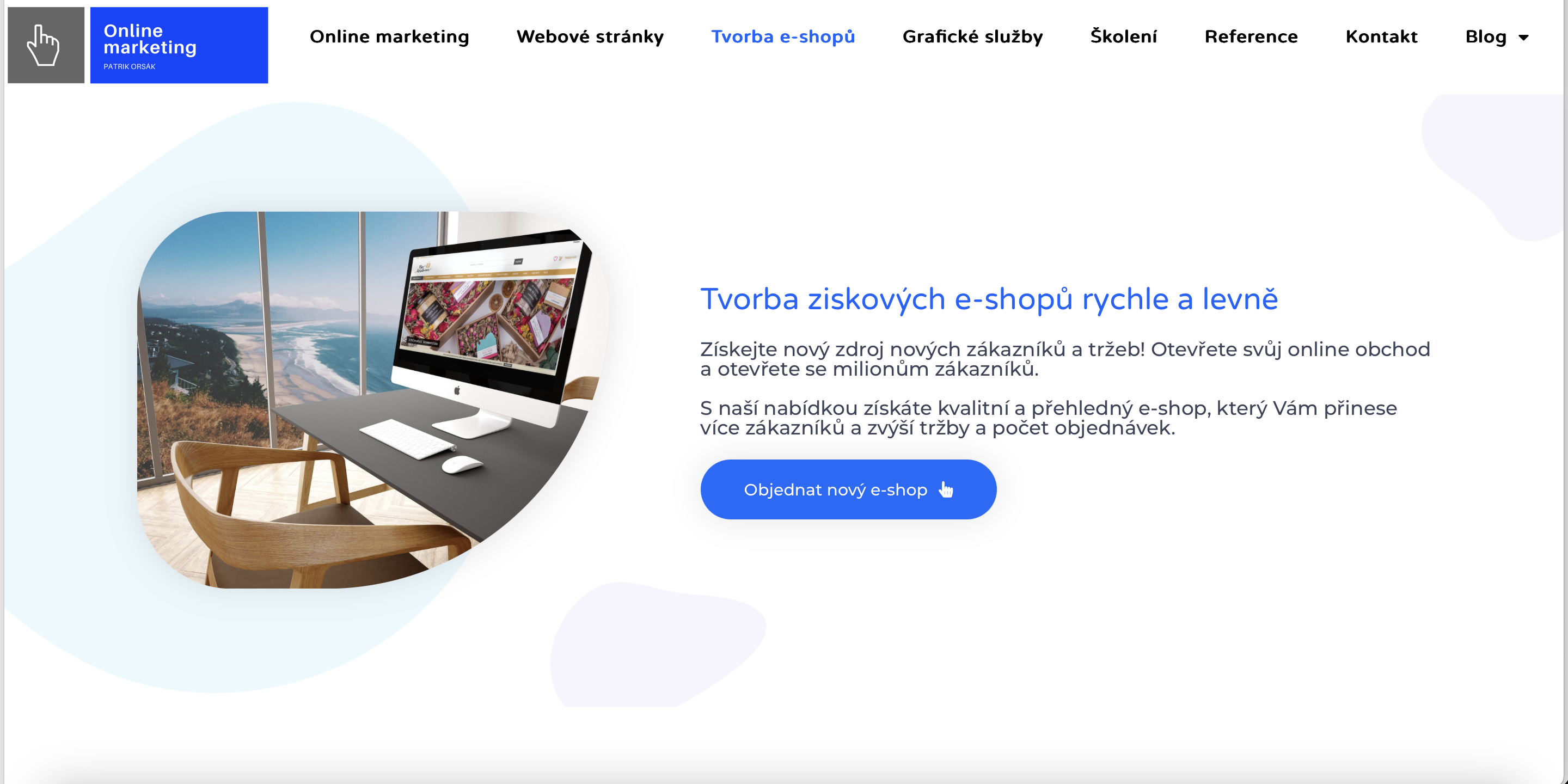
Task: Expand the Blog dropdown arrow
Action: point(1523,38)
